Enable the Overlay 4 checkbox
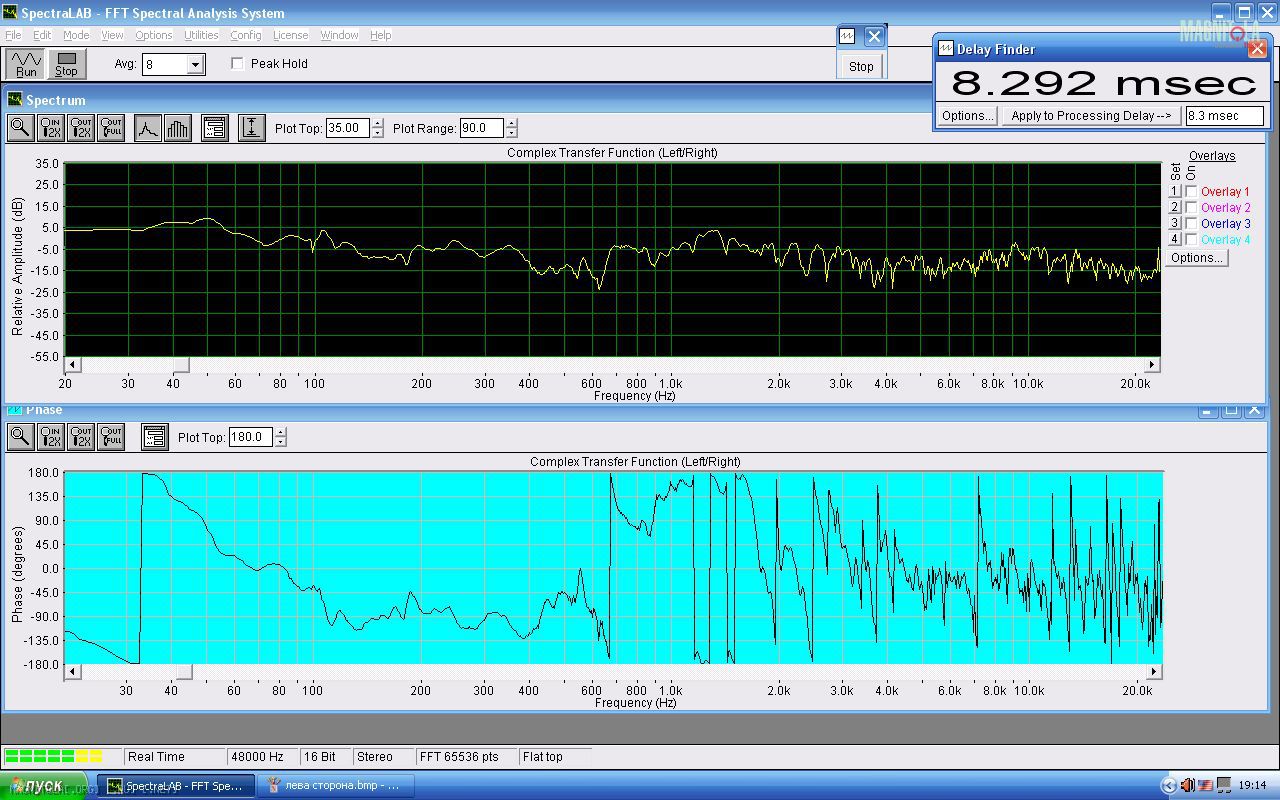1280x800 pixels. coord(1191,240)
